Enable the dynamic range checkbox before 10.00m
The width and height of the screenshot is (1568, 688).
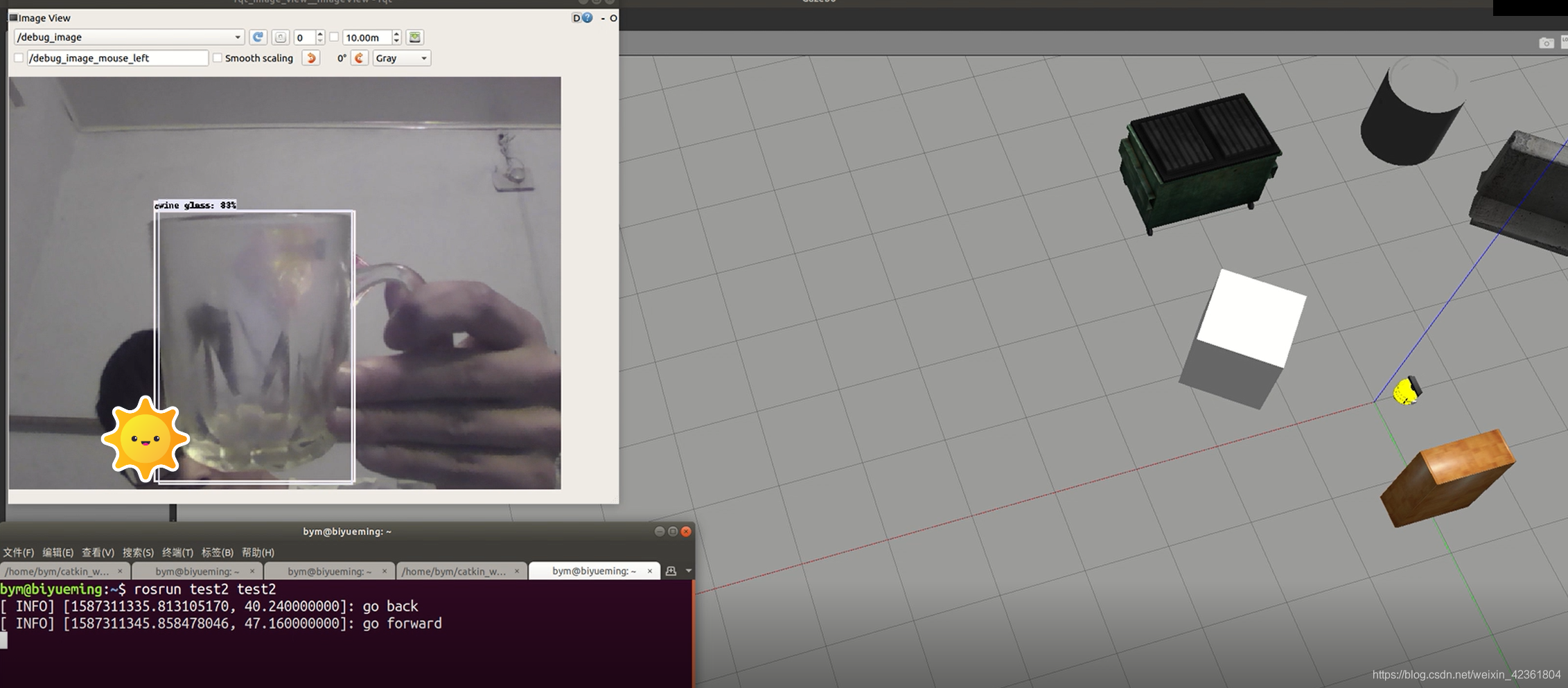pyautogui.click(x=334, y=37)
